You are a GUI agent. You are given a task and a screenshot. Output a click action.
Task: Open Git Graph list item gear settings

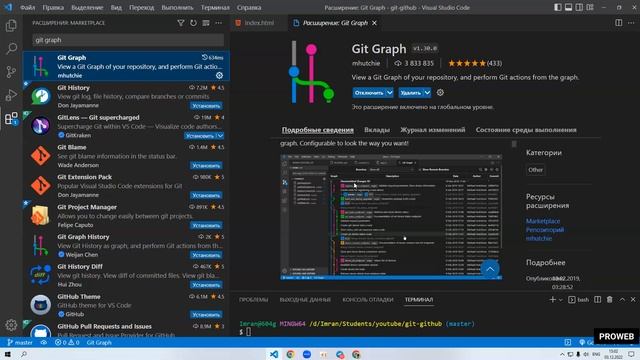tap(219, 76)
